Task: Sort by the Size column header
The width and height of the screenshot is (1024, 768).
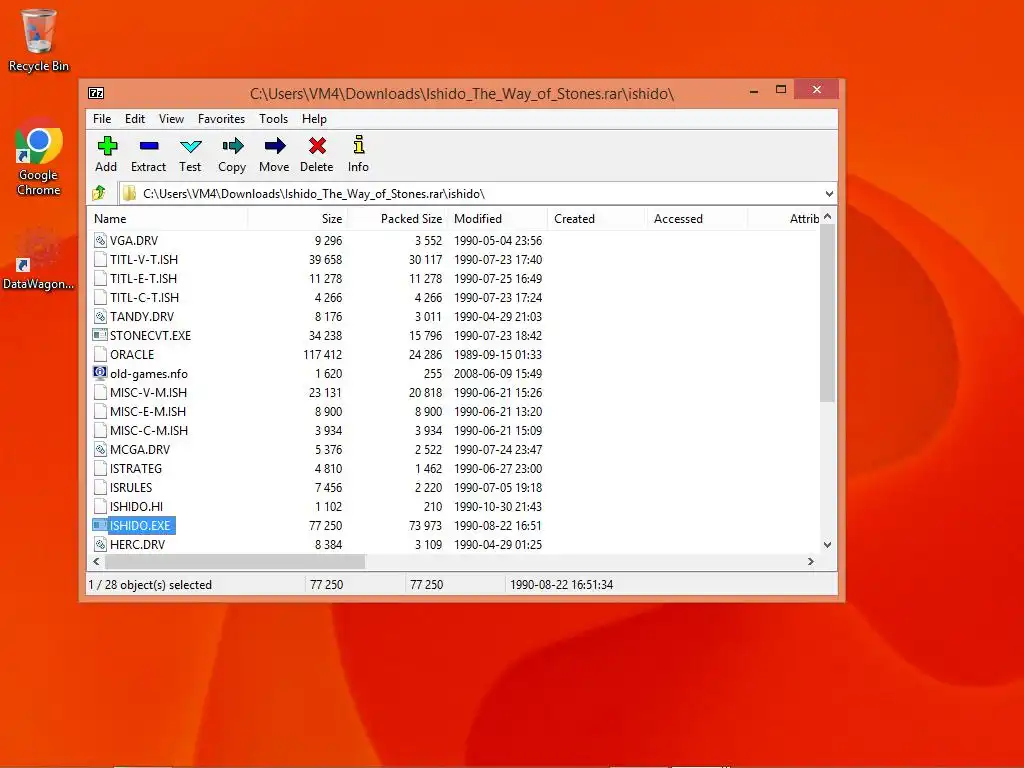Action: [297, 219]
